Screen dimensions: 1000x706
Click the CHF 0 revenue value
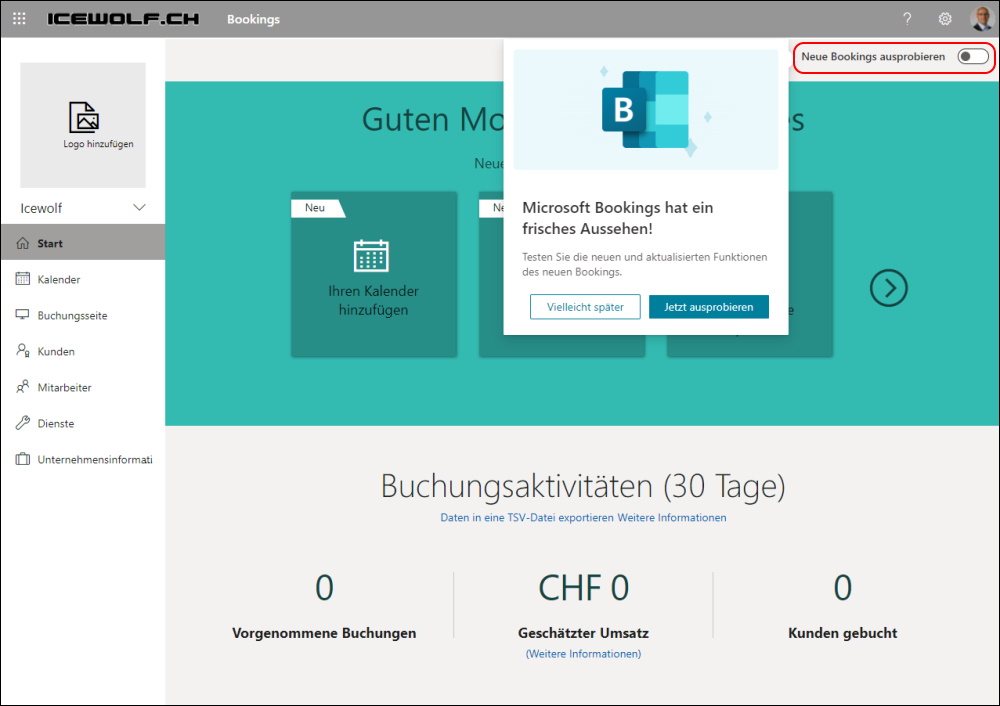click(584, 587)
